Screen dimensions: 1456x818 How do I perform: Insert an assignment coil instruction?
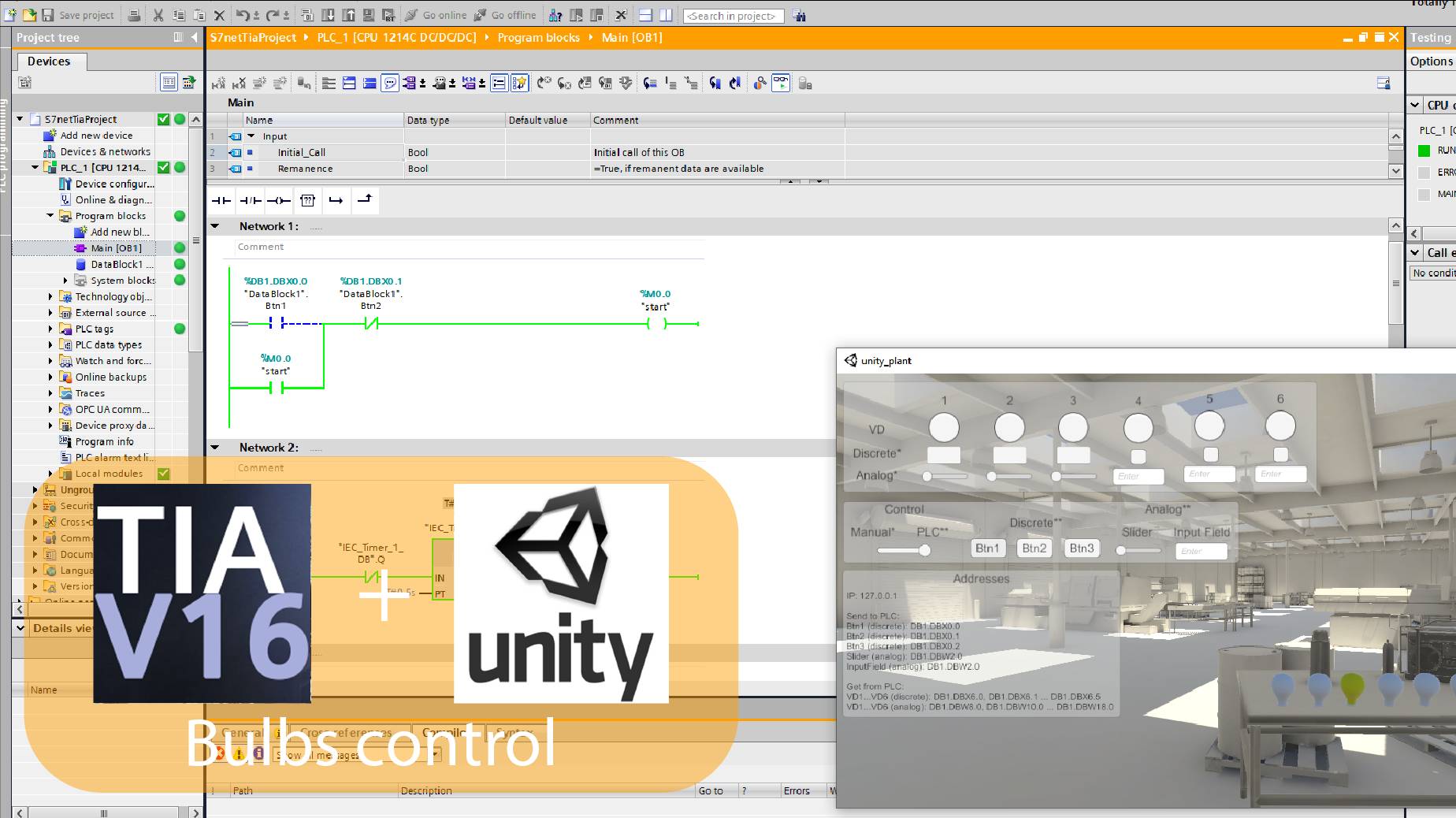[x=279, y=200]
